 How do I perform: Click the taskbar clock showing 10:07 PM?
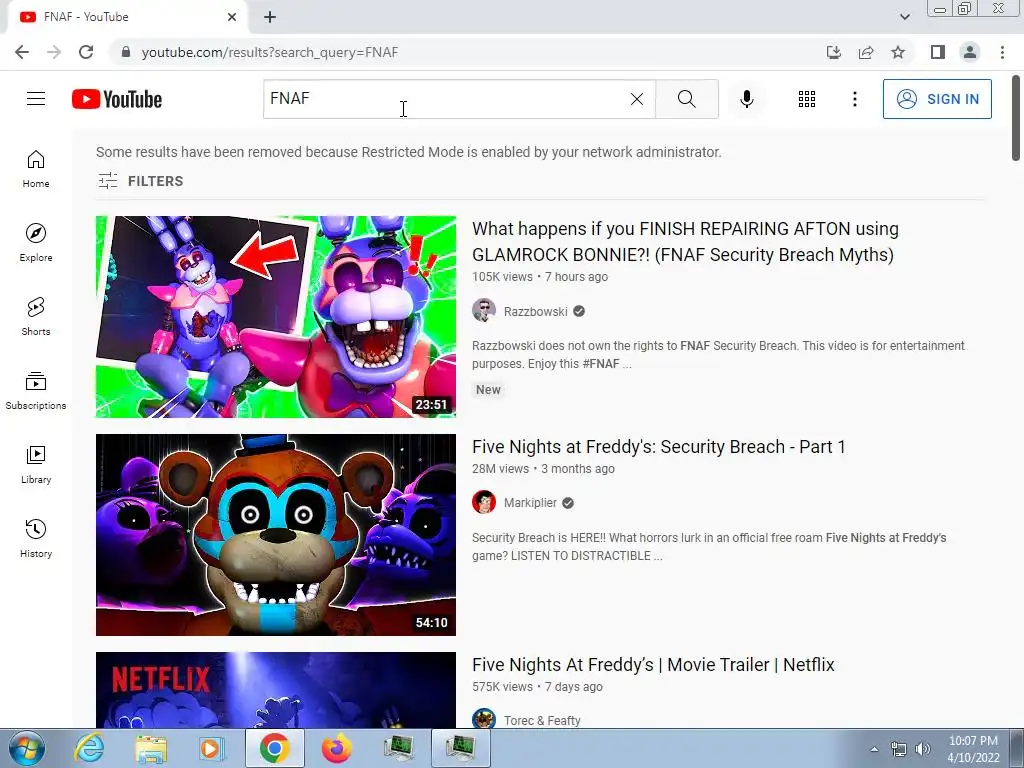point(973,749)
